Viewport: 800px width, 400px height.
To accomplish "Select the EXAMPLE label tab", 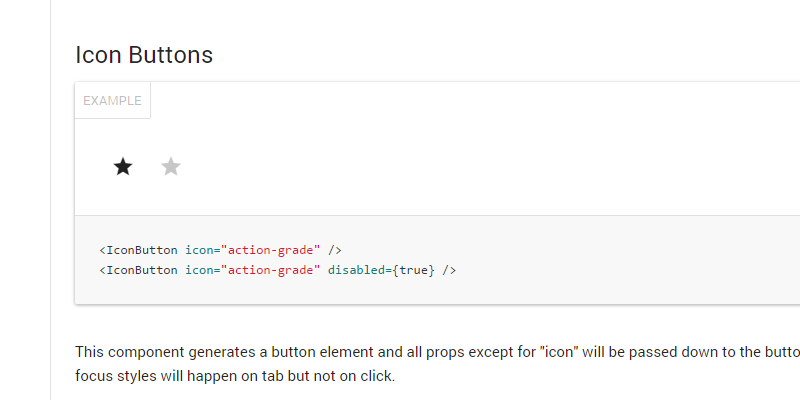I will coord(112,101).
